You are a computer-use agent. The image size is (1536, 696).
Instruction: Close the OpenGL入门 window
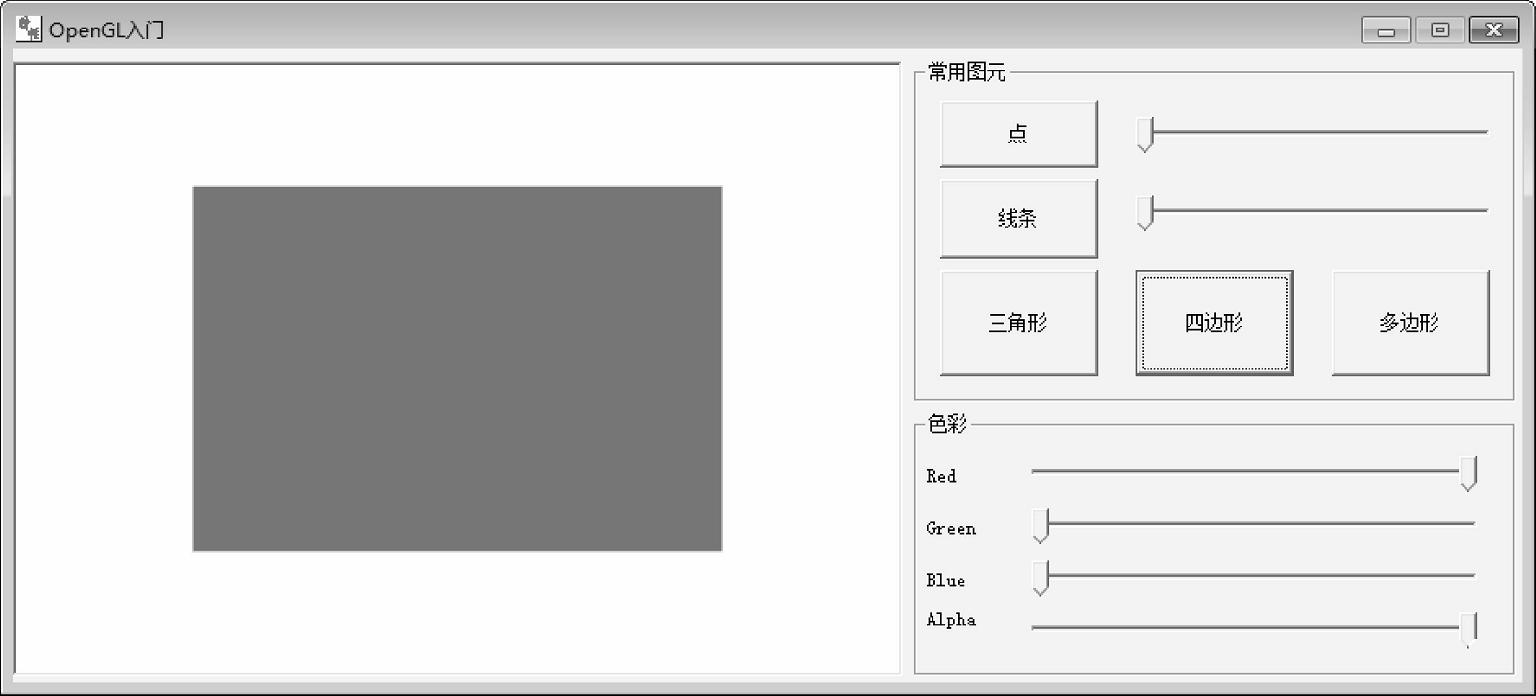click(x=1494, y=31)
